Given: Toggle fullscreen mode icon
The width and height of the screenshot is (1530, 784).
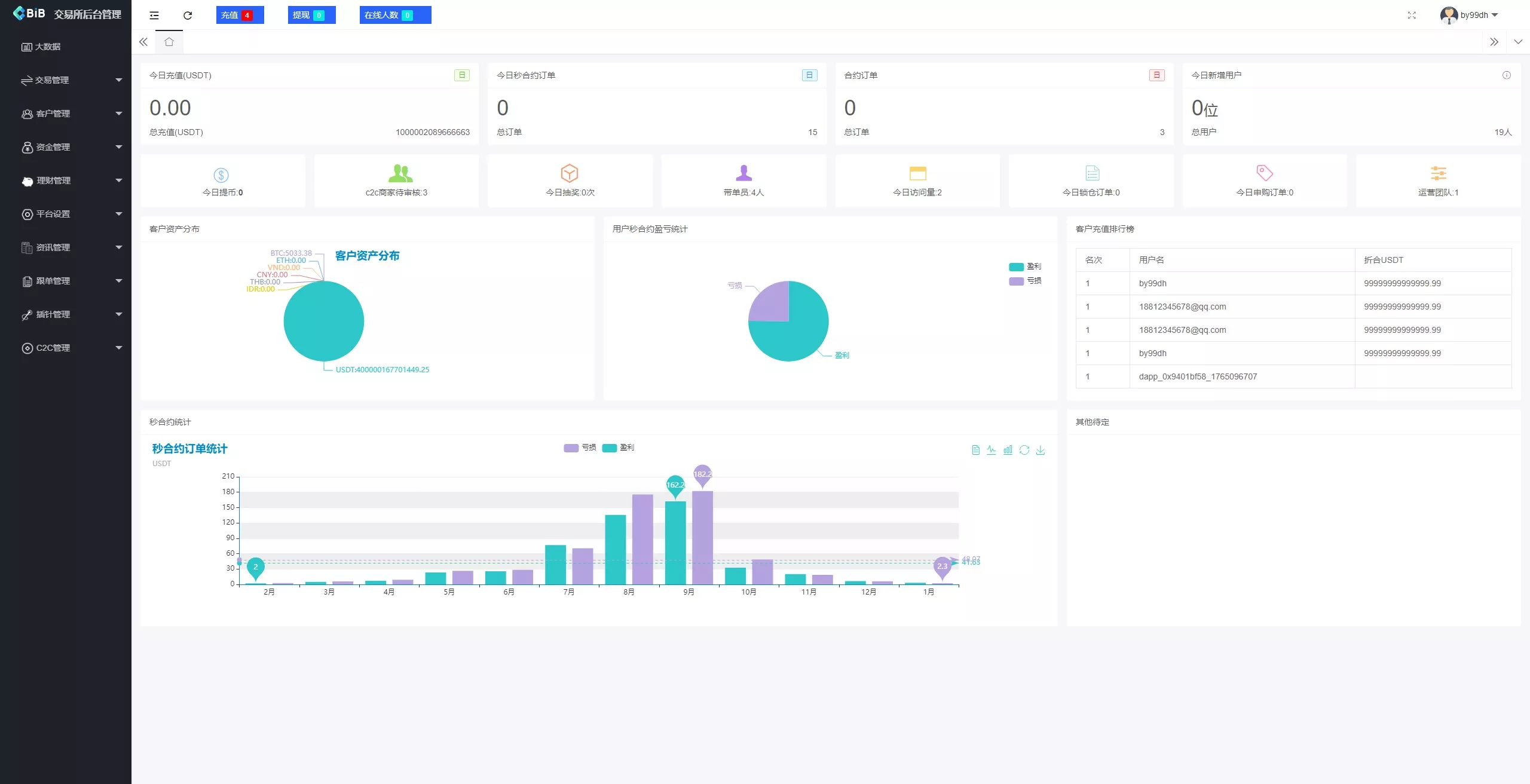Looking at the screenshot, I should coord(1412,16).
